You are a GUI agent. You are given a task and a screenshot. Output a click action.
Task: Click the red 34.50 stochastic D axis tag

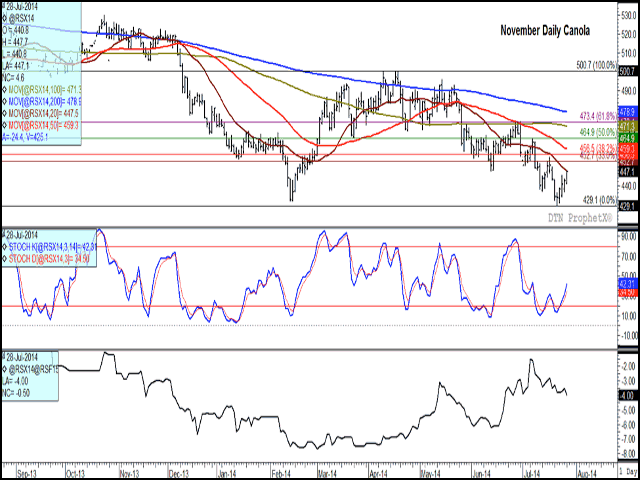629,292
